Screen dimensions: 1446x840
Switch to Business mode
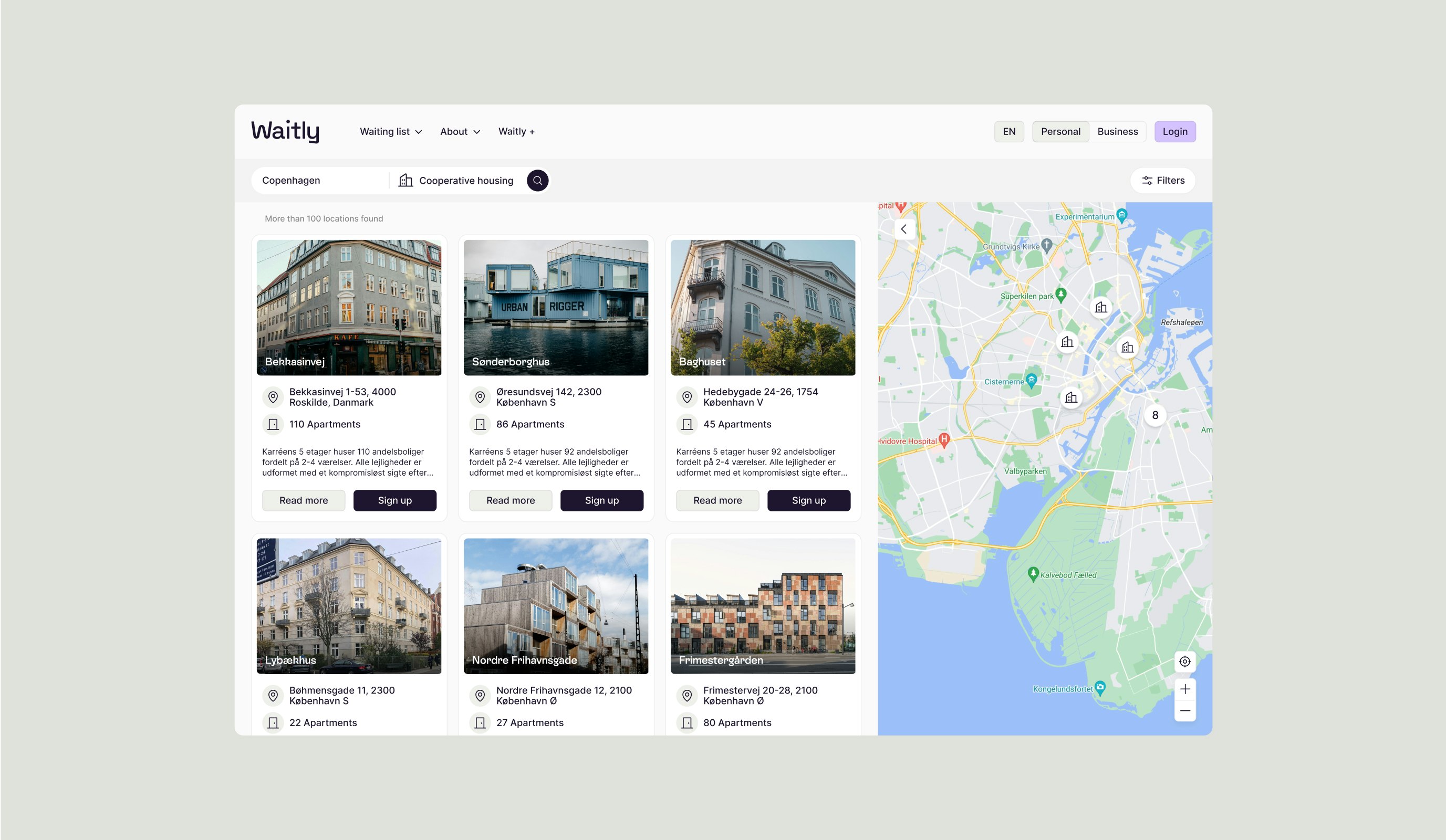[x=1117, y=132]
